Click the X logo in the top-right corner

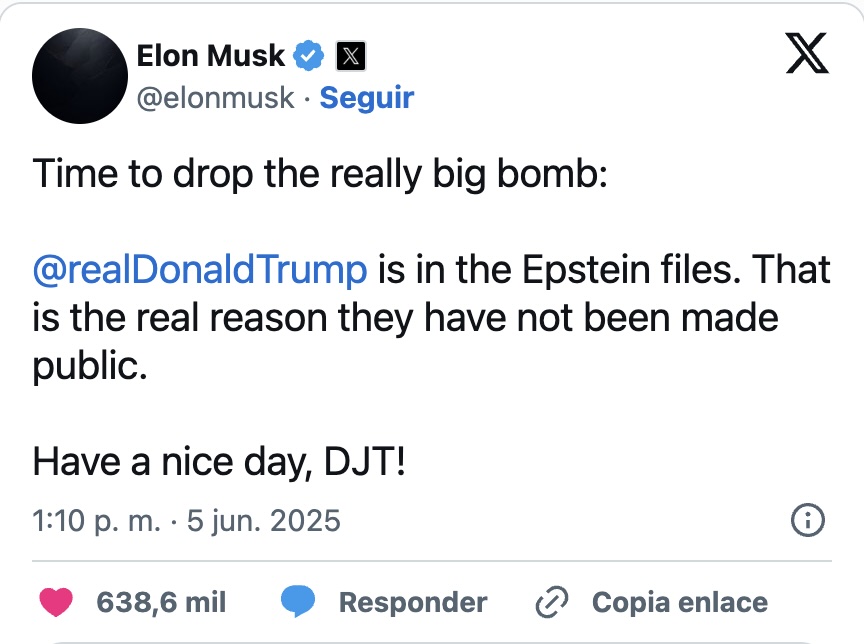click(x=807, y=54)
